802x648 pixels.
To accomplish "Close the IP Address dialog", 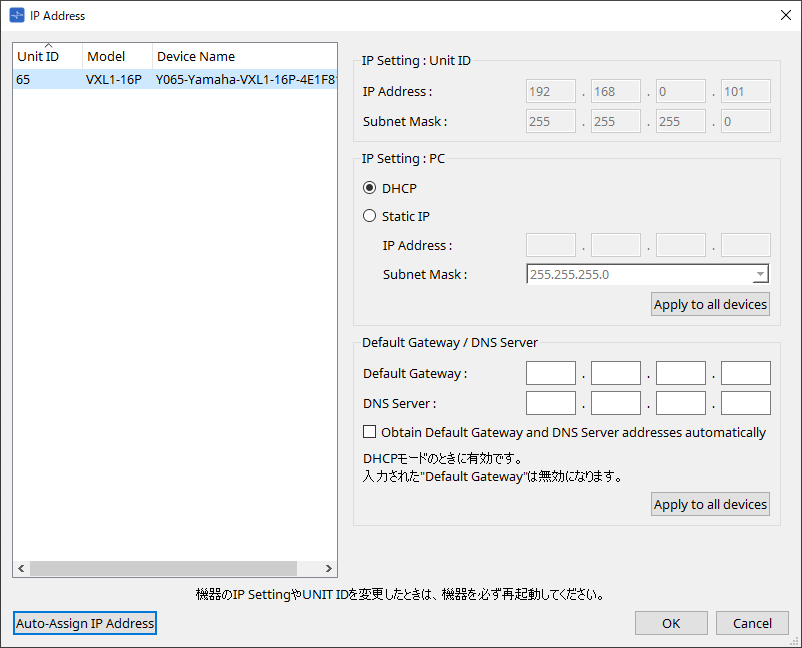I will pos(785,15).
